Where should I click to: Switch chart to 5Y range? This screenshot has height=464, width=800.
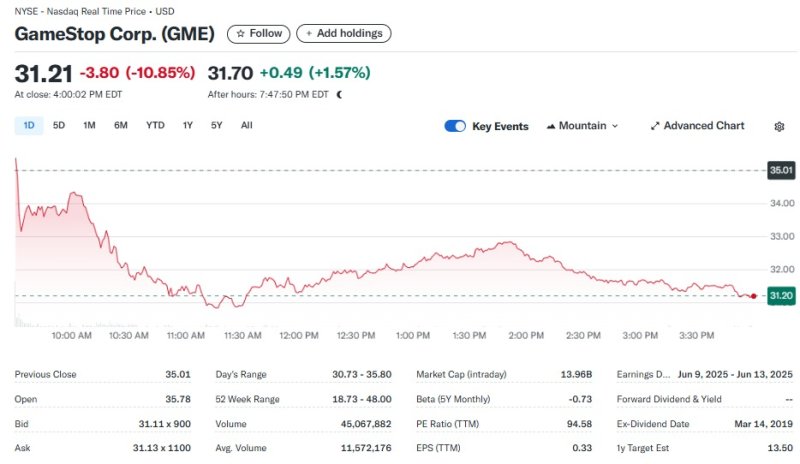(217, 126)
